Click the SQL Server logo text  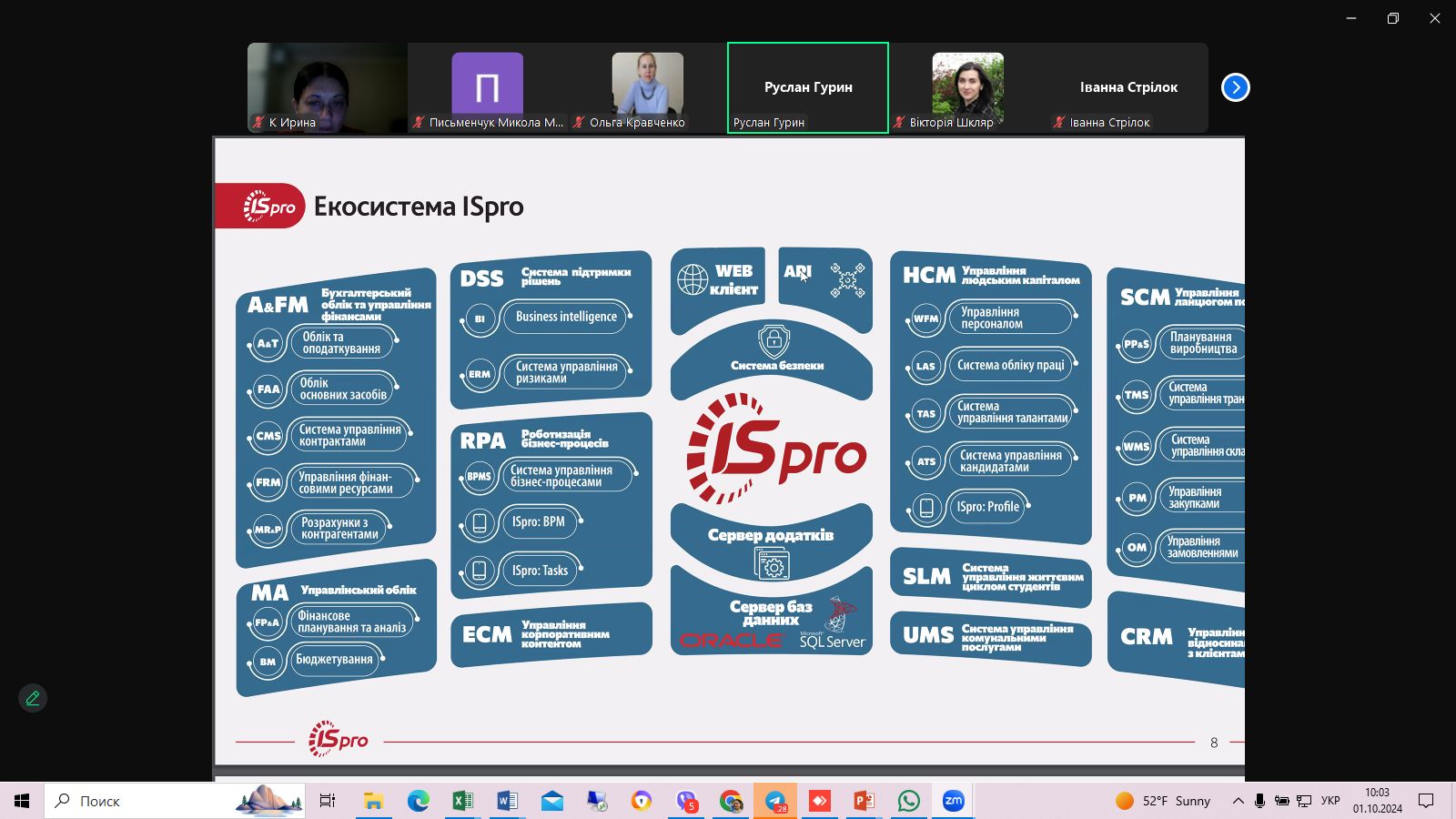(833, 641)
